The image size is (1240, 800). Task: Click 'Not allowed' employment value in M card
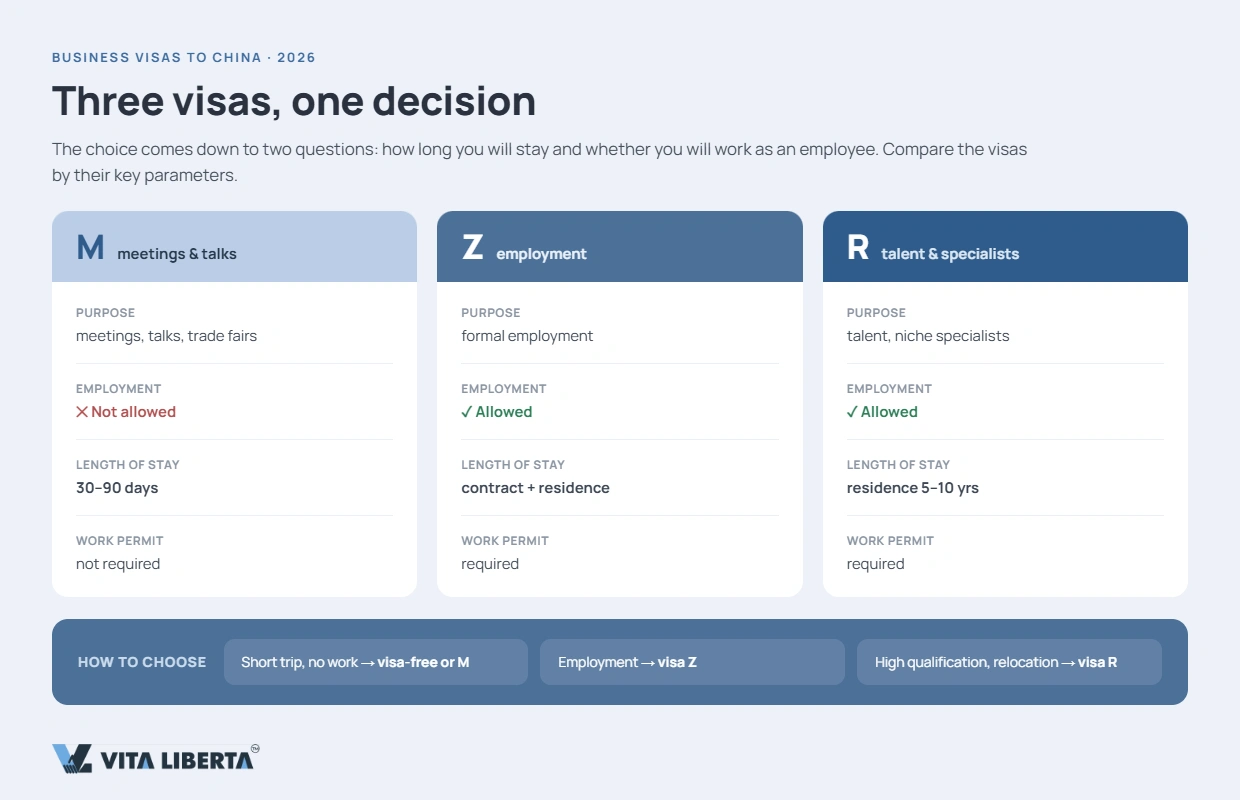pyautogui.click(x=133, y=412)
